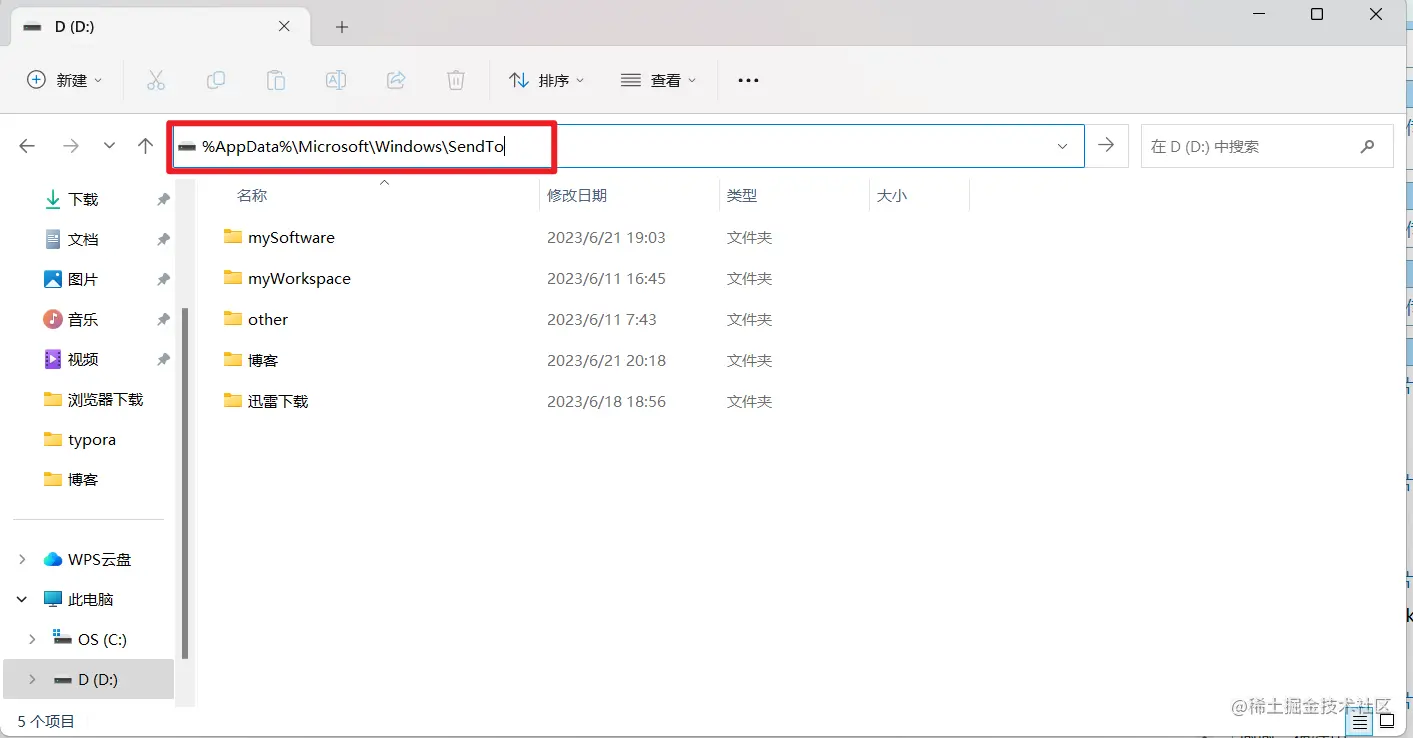Click date 2023/6/11 16:45
This screenshot has height=738, width=1413.
coord(606,279)
